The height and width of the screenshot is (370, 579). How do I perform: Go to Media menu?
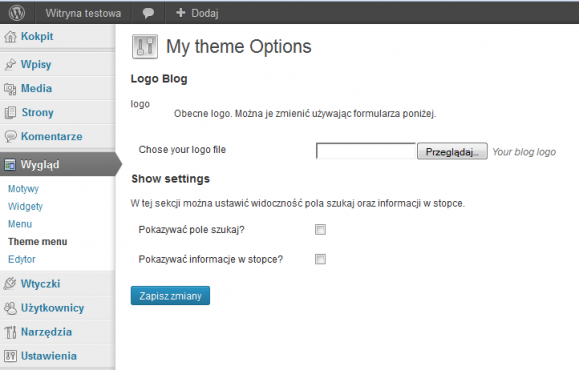[x=37, y=88]
